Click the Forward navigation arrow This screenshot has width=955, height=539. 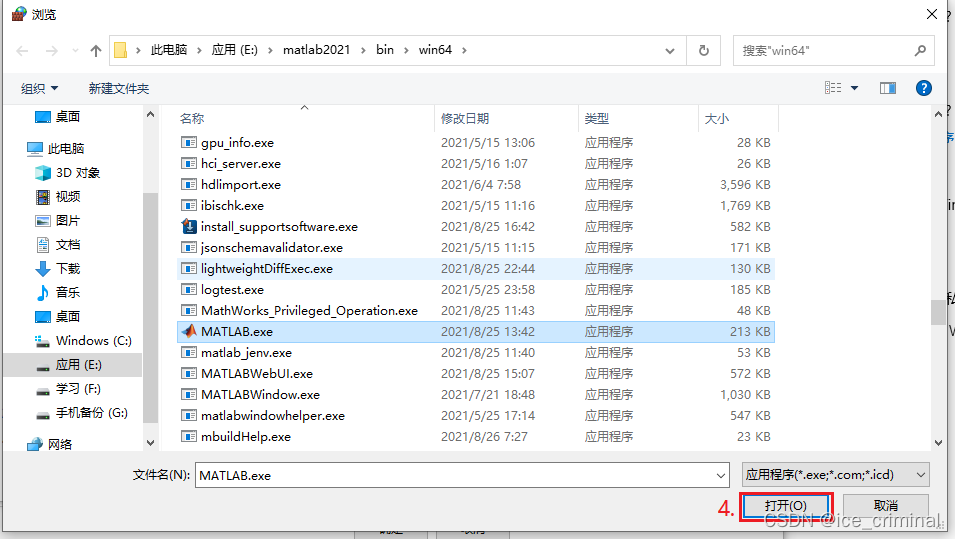click(52, 51)
